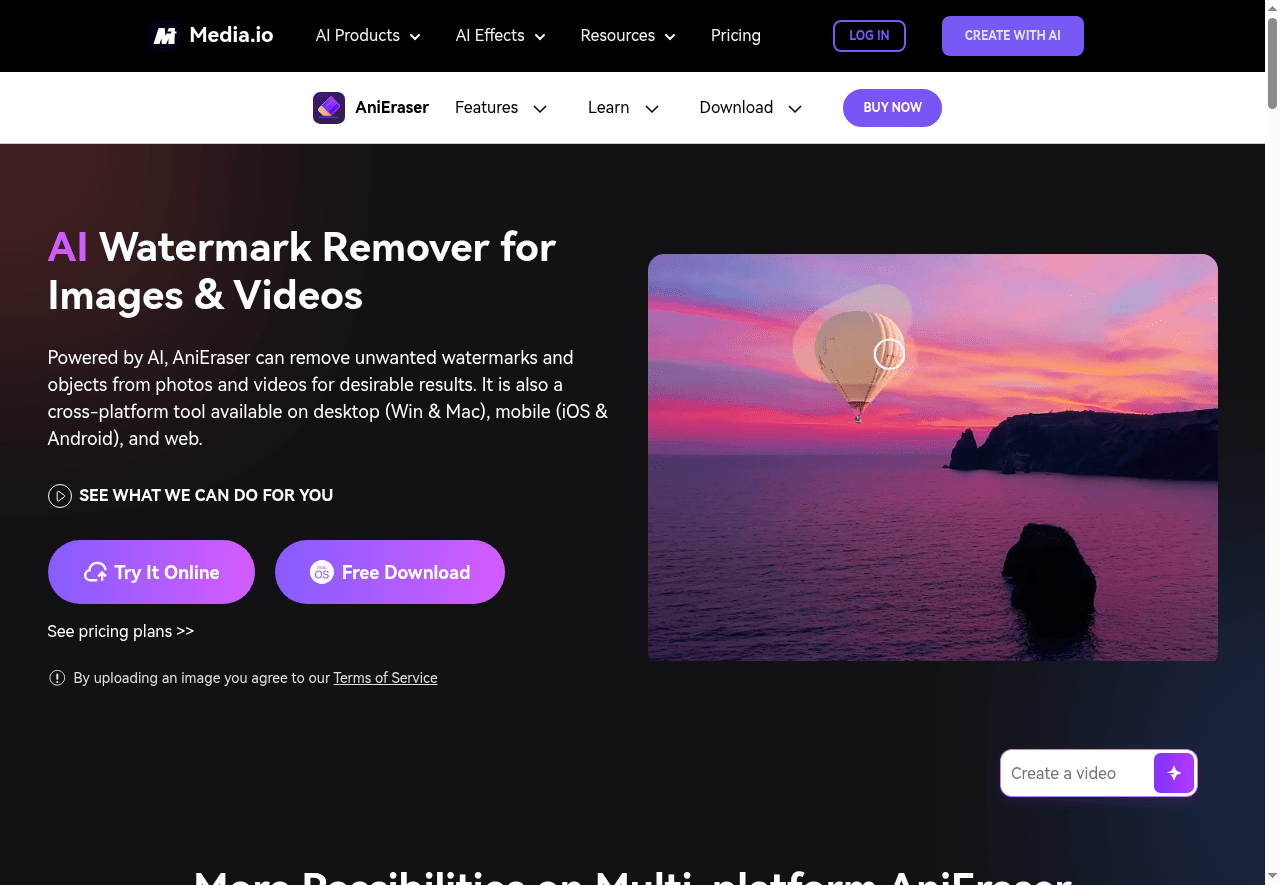Click the circular eraser cursor on the balloon
Image resolution: width=1280 pixels, height=885 pixels.
889,354
